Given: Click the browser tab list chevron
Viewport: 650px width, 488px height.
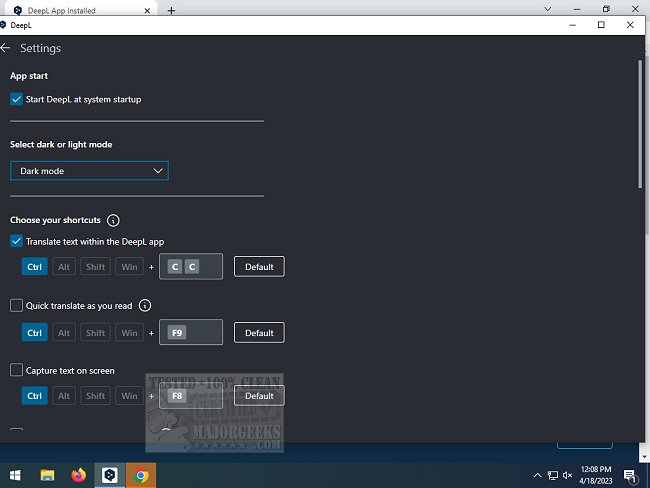Looking at the screenshot, I should coord(548,9).
